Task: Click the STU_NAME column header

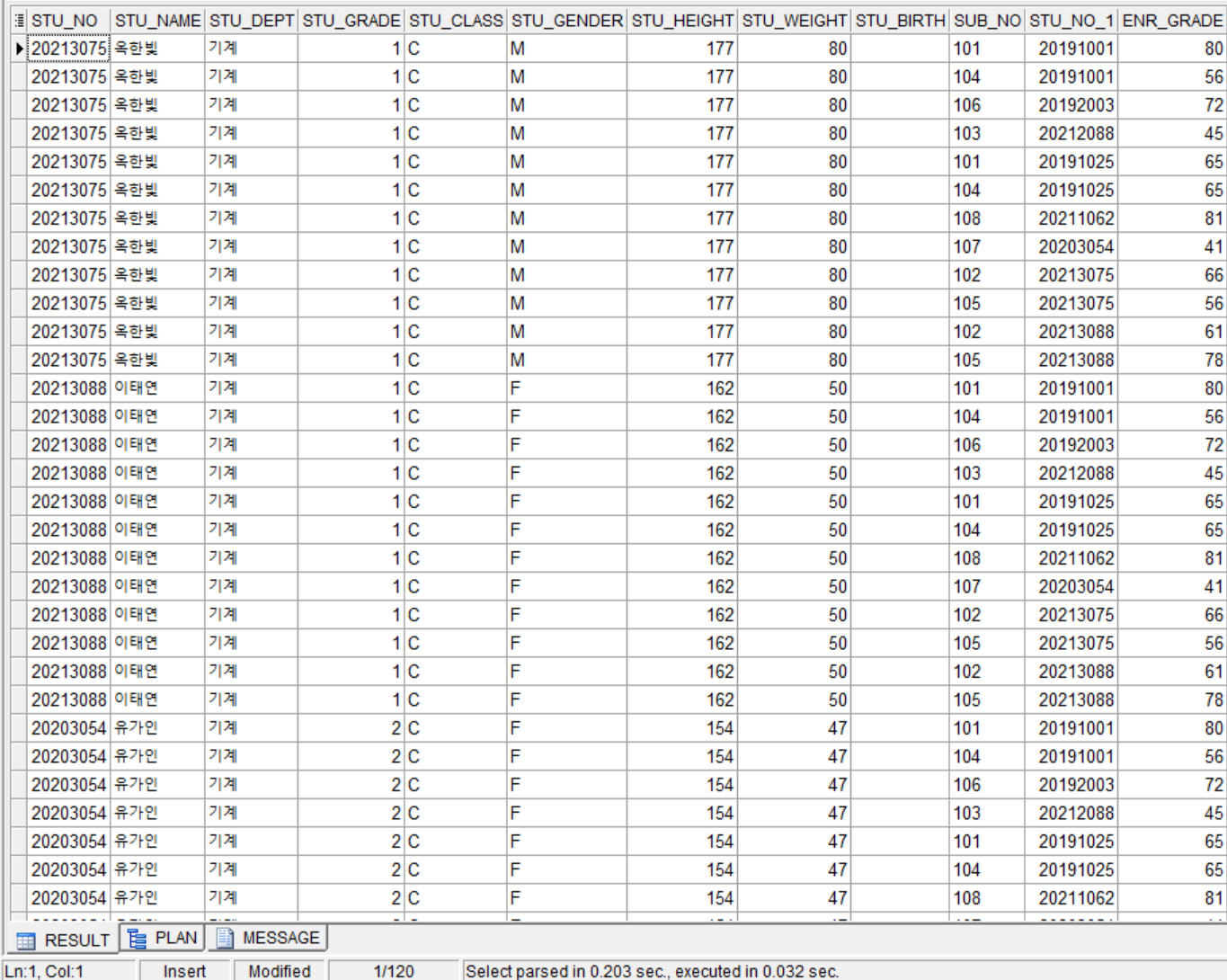Action: 157,20
